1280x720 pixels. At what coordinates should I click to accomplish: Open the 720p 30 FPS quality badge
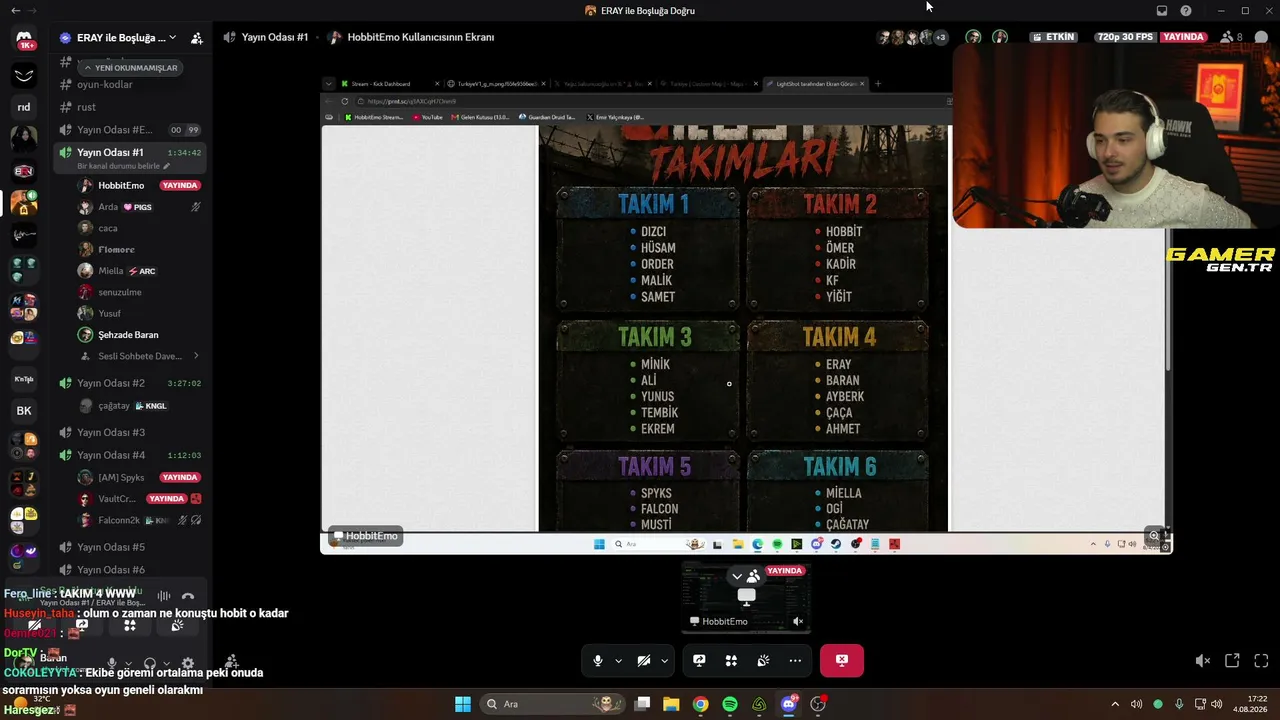coord(1125,37)
